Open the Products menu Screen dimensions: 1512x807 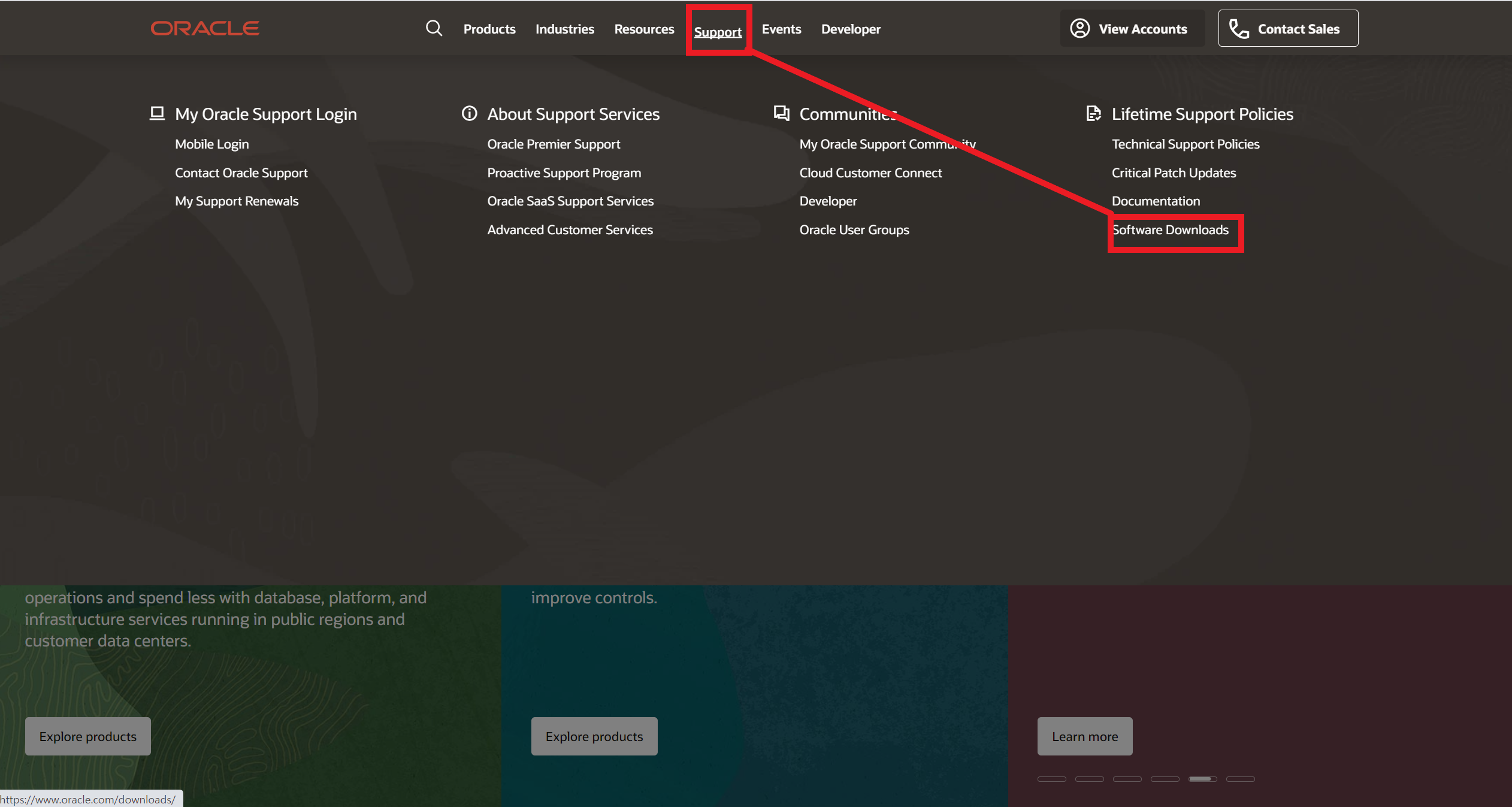(489, 29)
